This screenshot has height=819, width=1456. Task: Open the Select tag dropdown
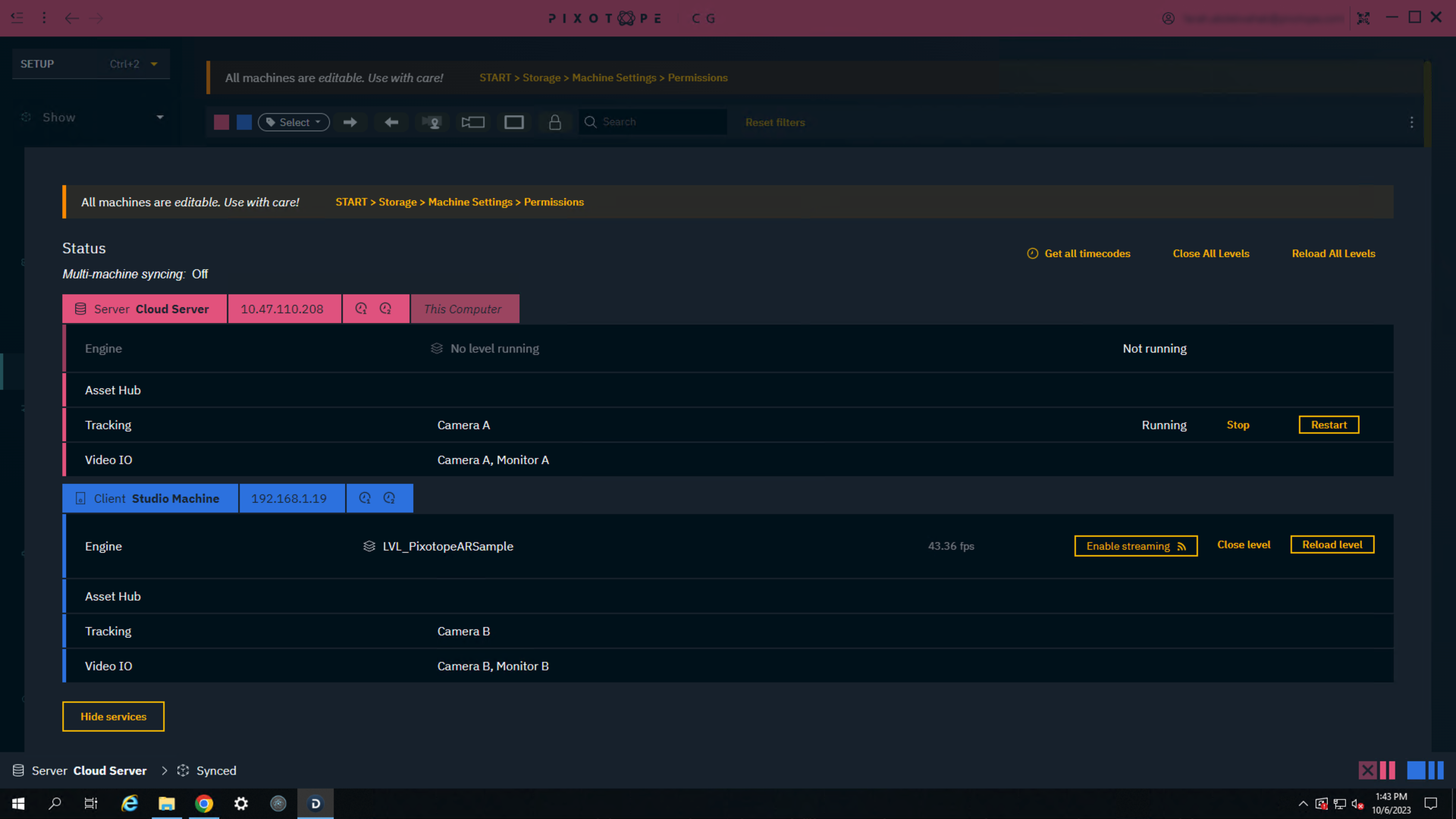294,122
